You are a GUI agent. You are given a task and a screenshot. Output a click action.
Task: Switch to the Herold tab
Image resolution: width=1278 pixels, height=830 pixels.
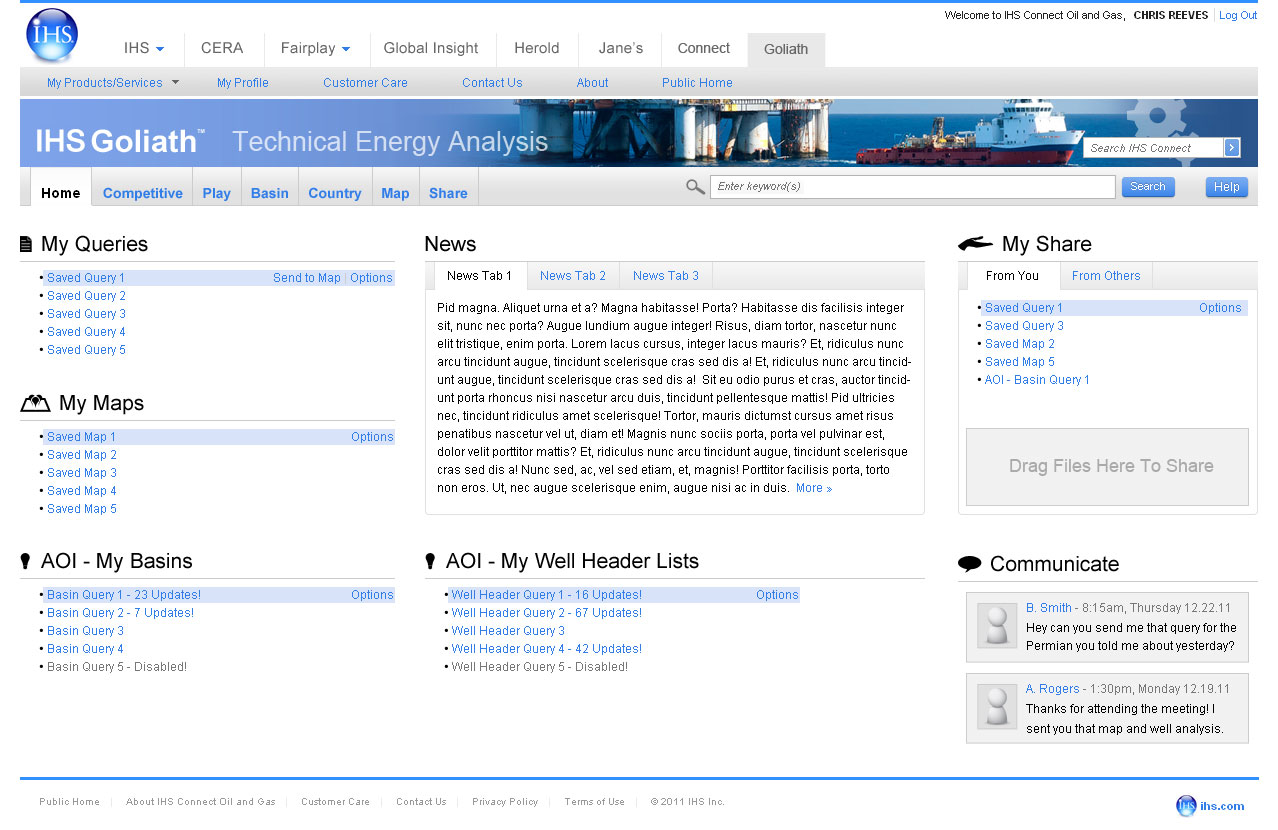pyautogui.click(x=537, y=48)
